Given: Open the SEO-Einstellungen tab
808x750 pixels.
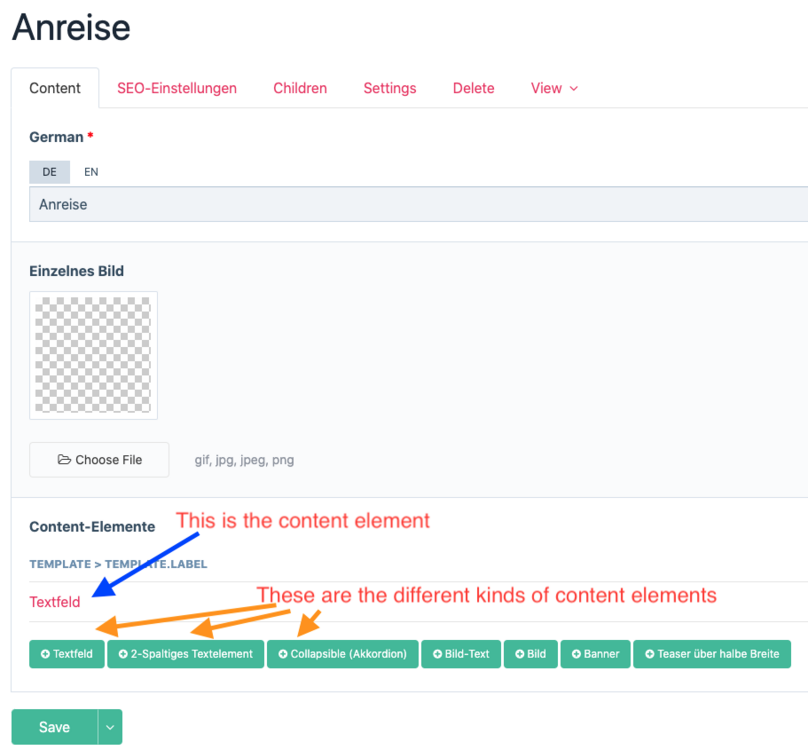Looking at the screenshot, I should pyautogui.click(x=177, y=88).
